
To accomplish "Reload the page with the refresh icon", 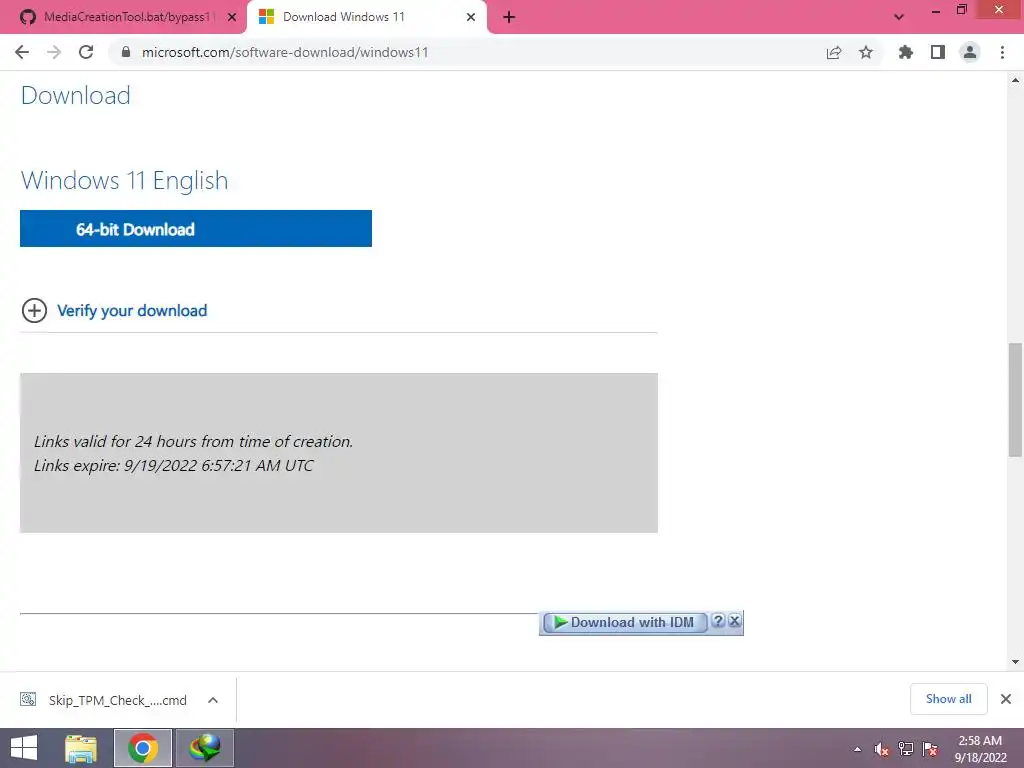I will coord(86,52).
